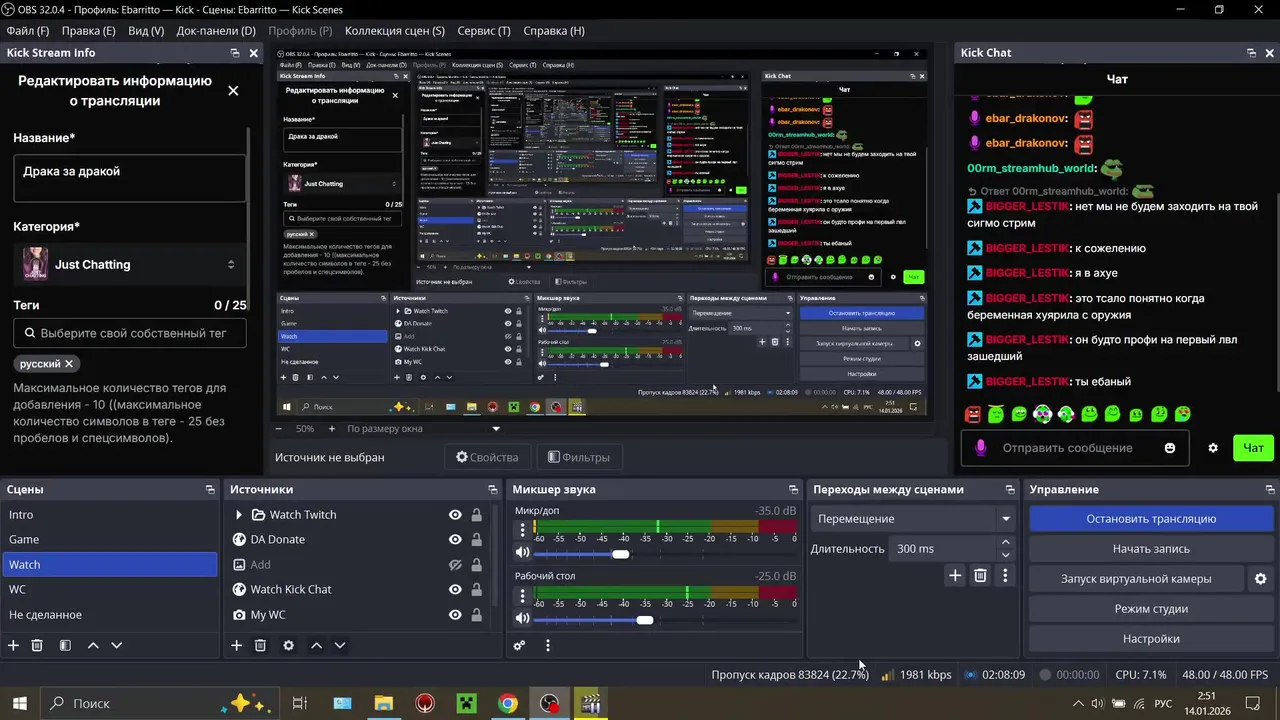Image resolution: width=1280 pixels, height=720 pixels.
Task: Open preview scaling dropdown По размеру окна
Action: pyautogui.click(x=422, y=428)
